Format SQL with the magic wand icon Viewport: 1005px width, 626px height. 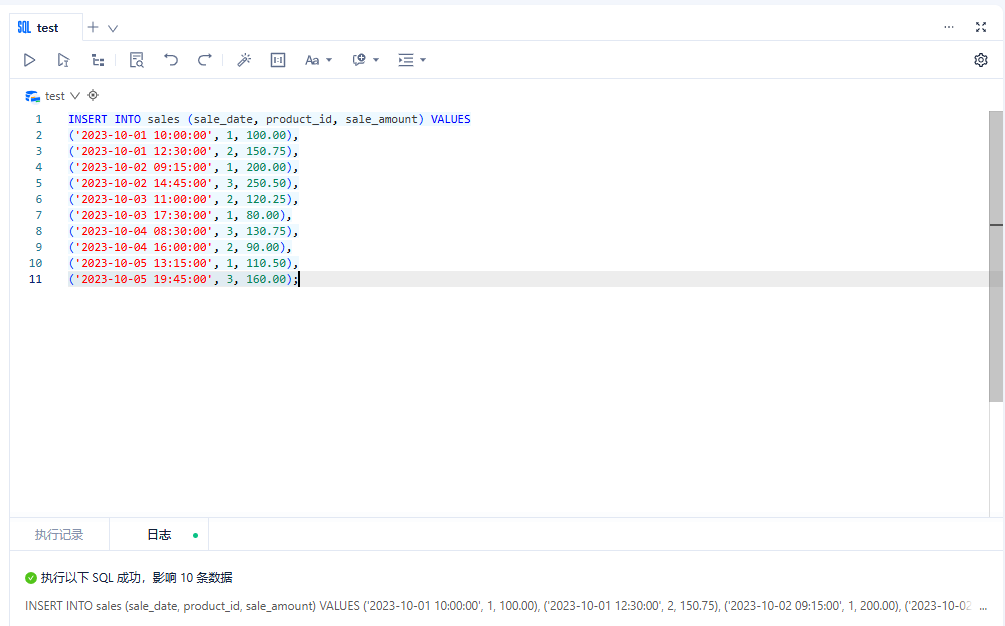click(244, 60)
